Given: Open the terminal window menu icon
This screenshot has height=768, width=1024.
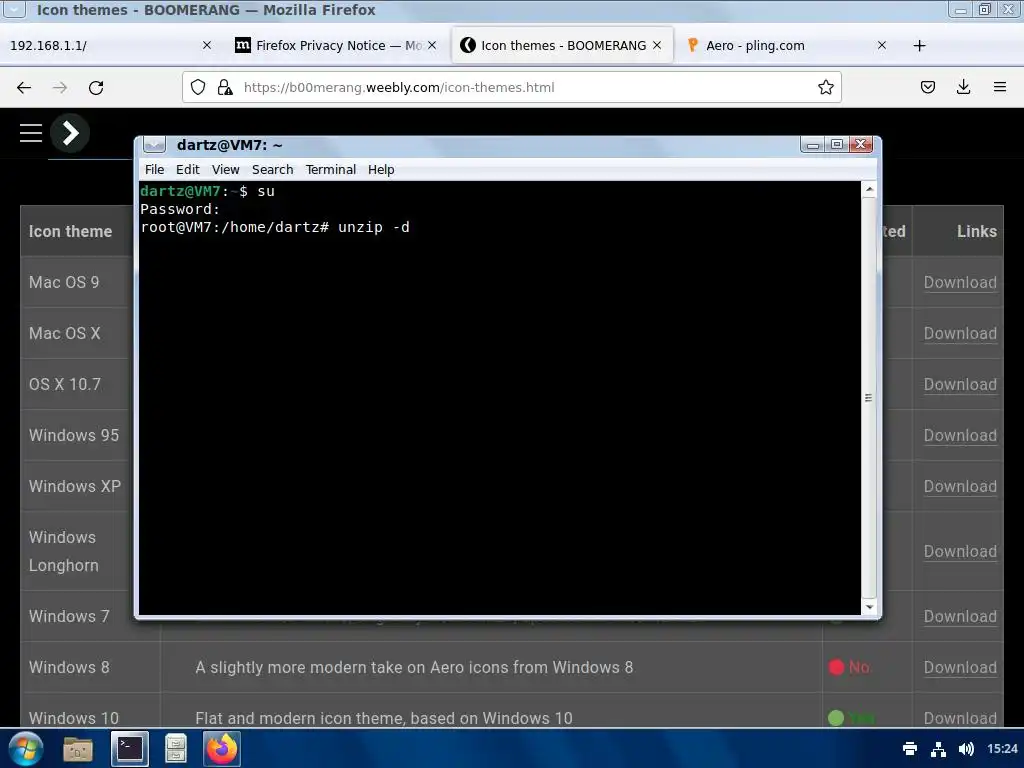Looking at the screenshot, I should point(154,144).
